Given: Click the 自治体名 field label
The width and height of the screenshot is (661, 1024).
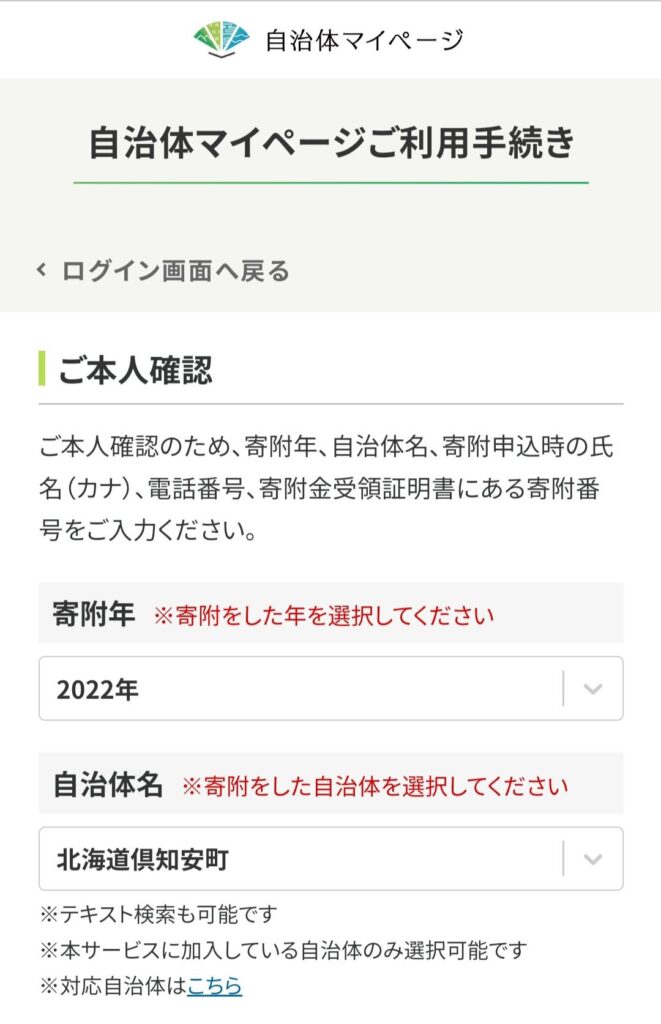Looking at the screenshot, I should [x=107, y=785].
